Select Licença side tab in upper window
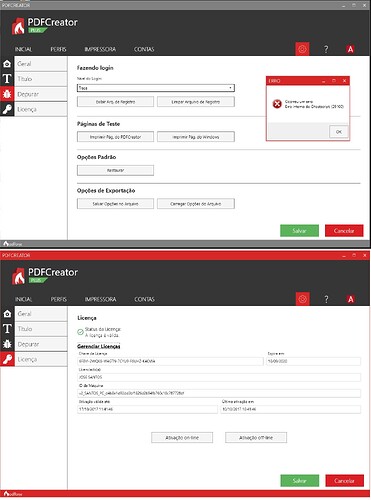The height and width of the screenshot is (500, 371). 41,109
